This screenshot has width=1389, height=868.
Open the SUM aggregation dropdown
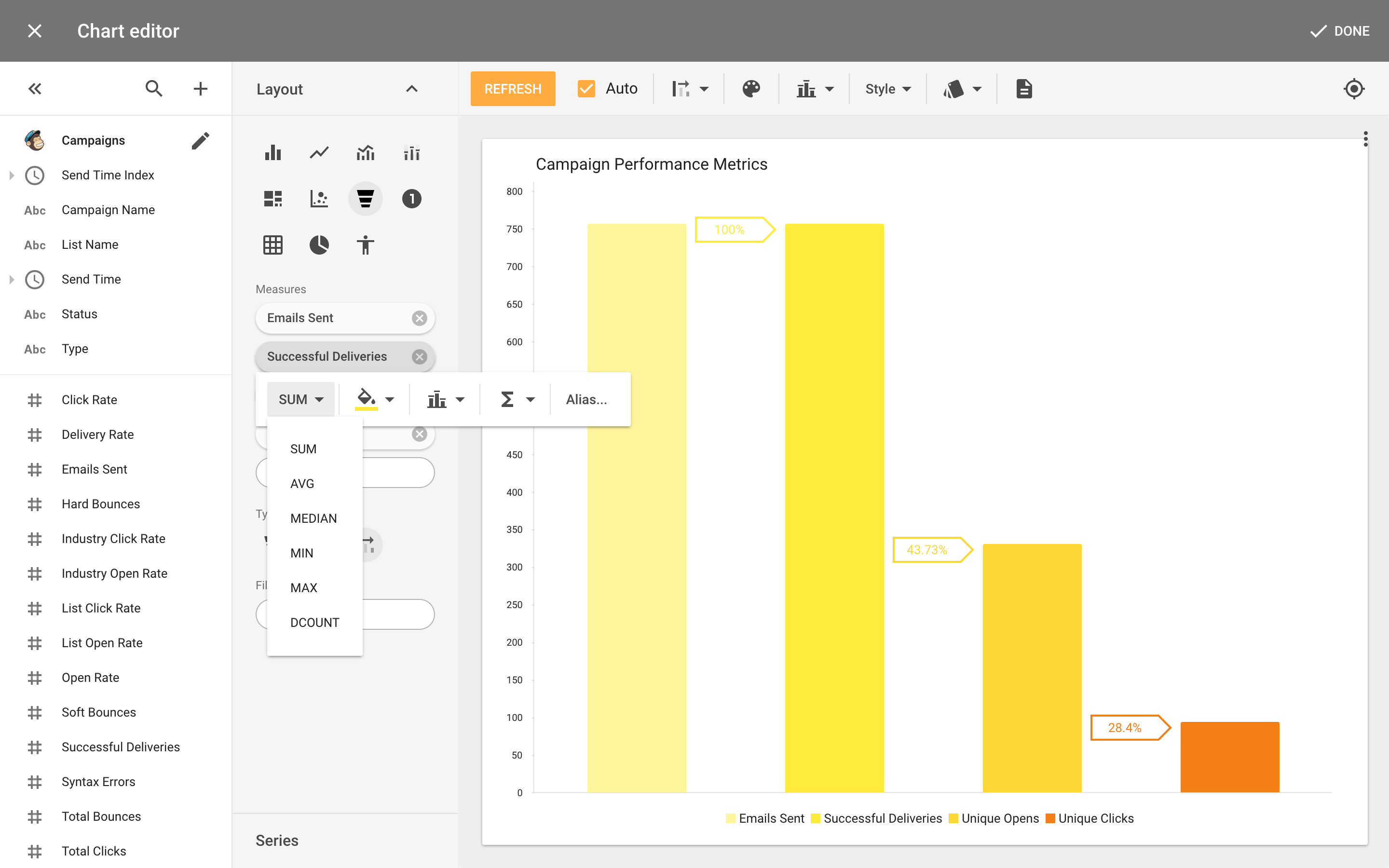pos(301,400)
